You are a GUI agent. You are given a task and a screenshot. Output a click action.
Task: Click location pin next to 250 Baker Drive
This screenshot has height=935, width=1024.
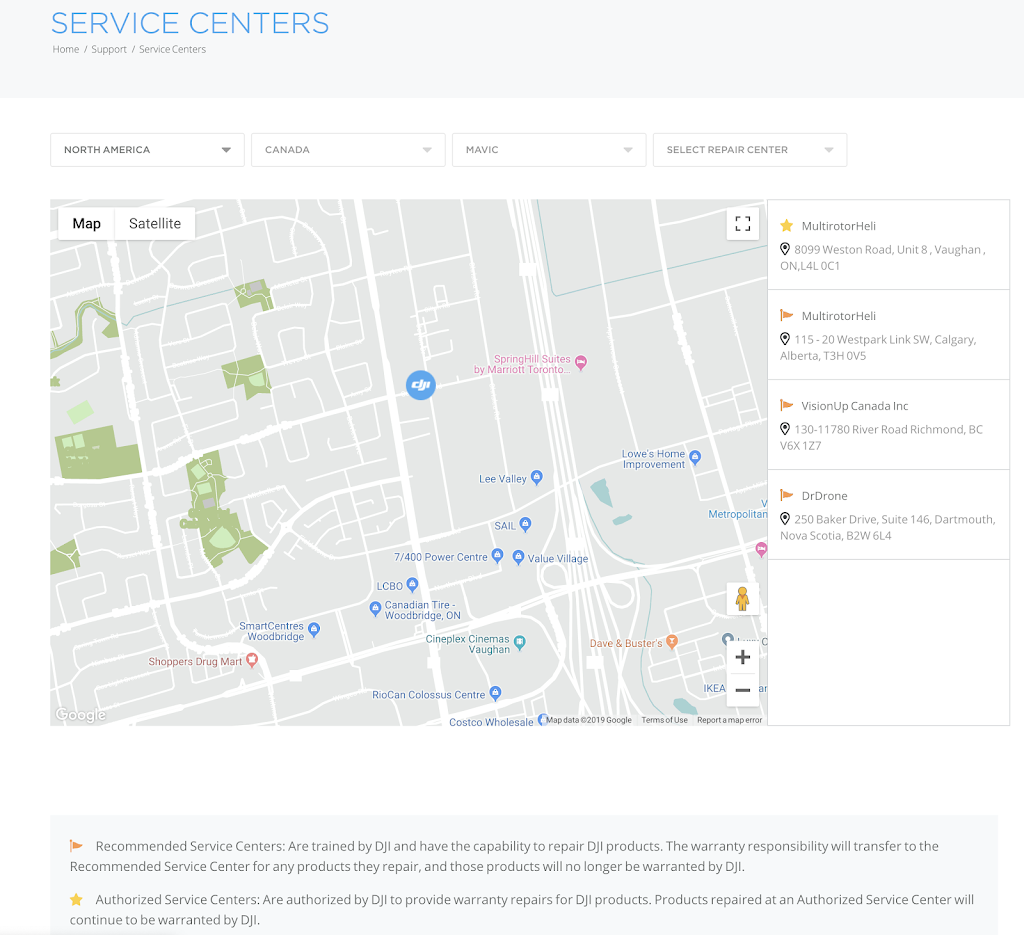(x=785, y=518)
